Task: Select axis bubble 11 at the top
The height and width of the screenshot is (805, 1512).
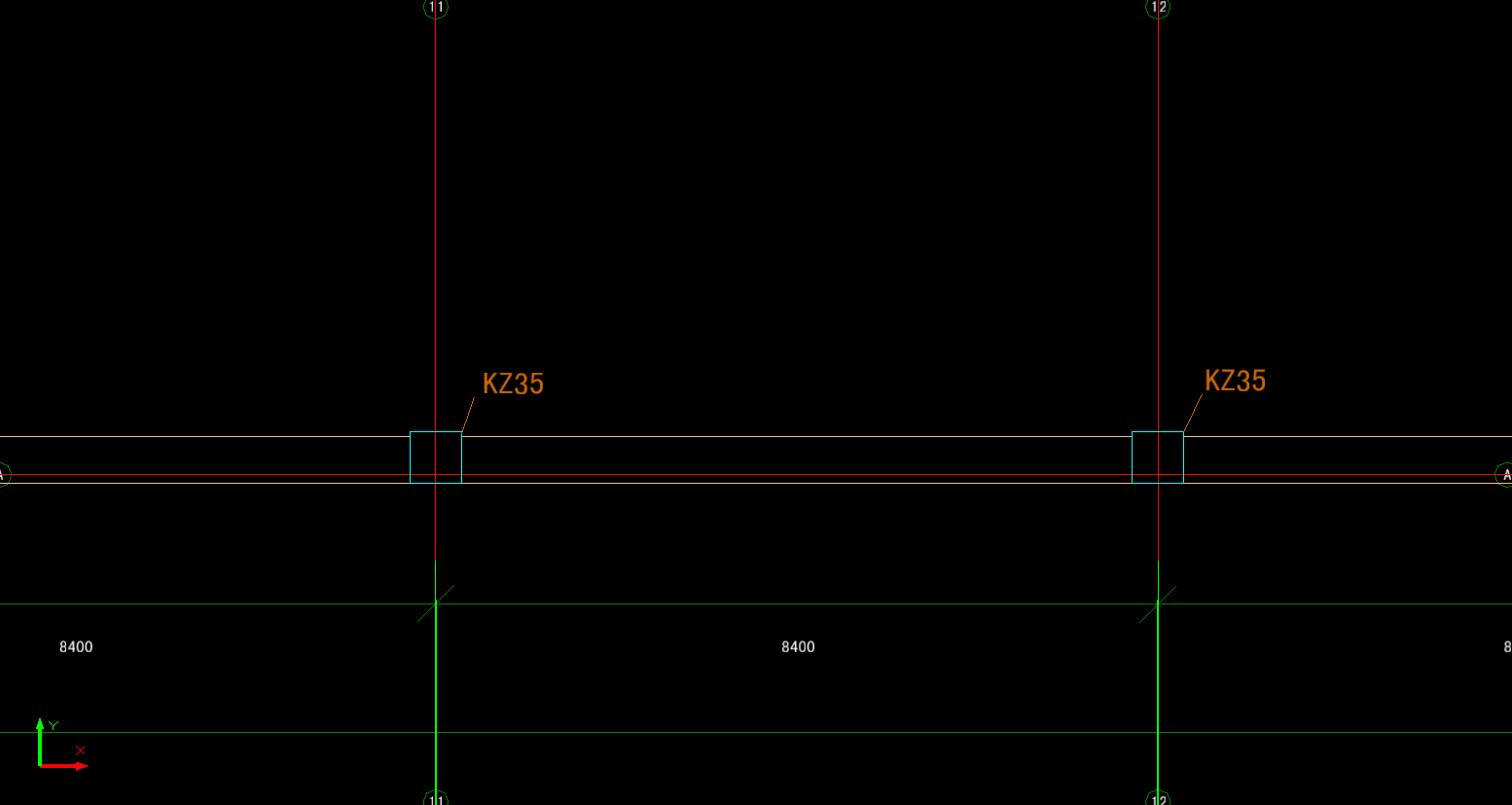Action: point(436,7)
